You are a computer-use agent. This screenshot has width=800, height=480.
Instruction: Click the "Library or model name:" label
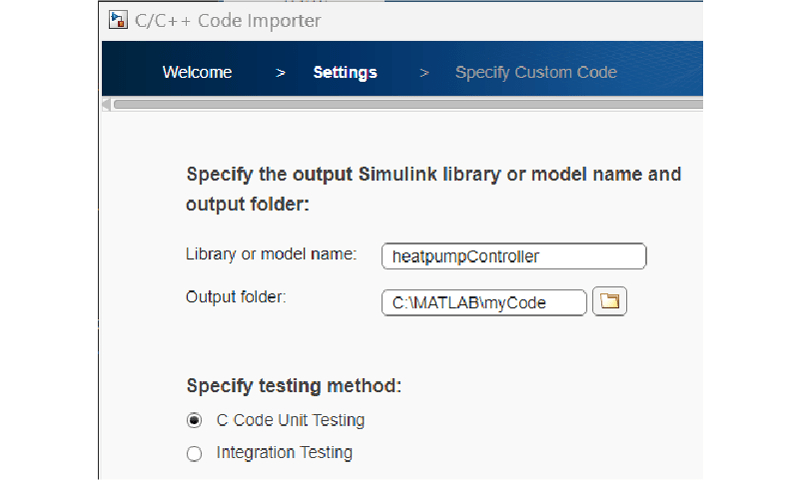(271, 254)
